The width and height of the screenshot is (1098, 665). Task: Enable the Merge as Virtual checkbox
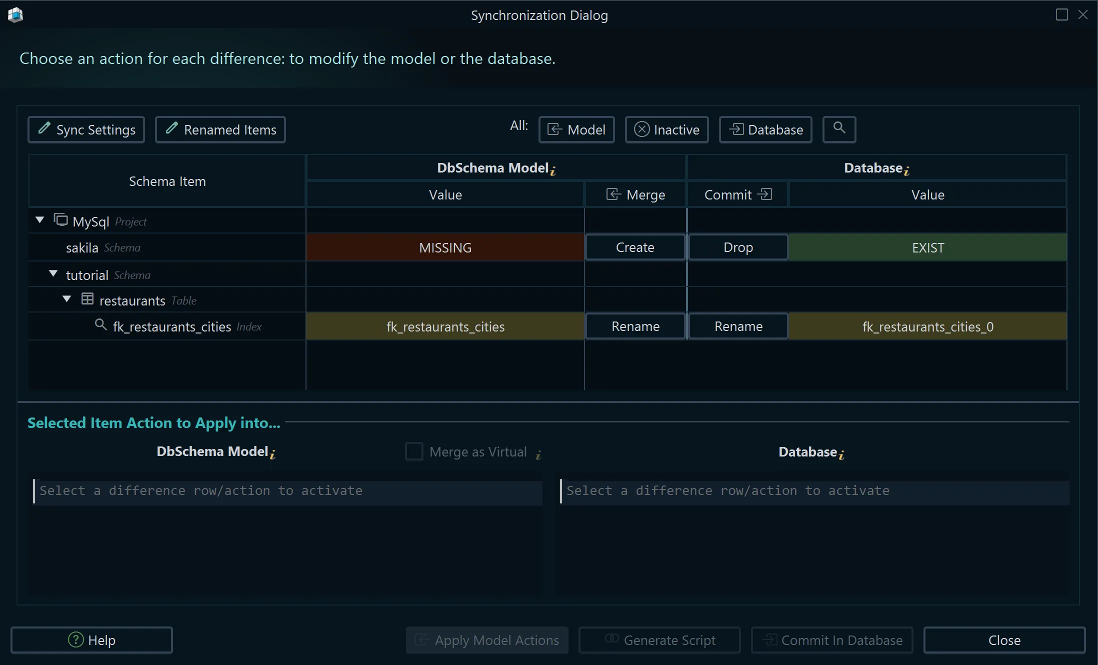coord(414,451)
